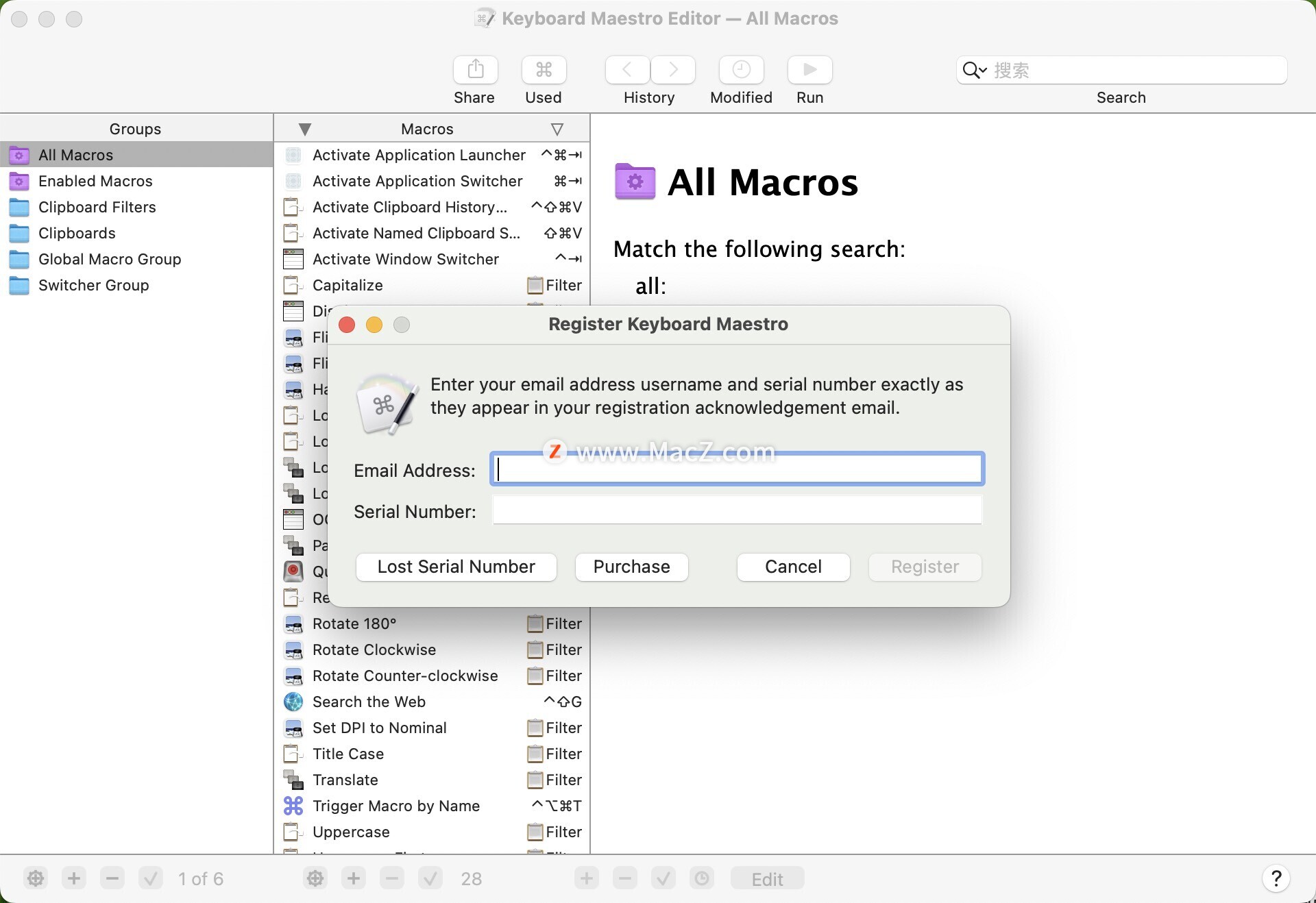The width and height of the screenshot is (1316, 903).
Task: Toggle the filled sort triangle in Macros header
Action: [306, 129]
